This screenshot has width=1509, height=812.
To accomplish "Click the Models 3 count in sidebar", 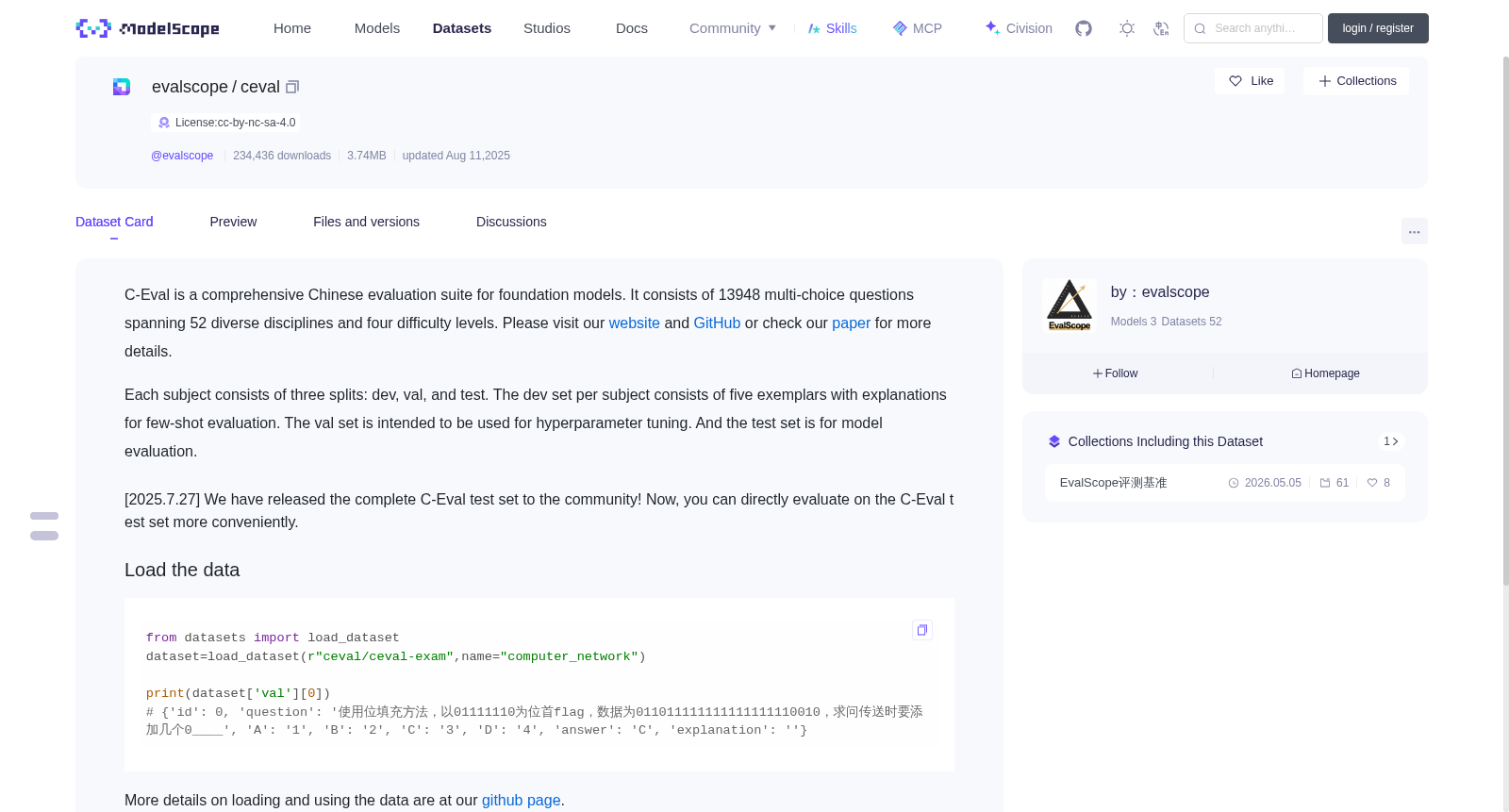I will pos(1134,322).
